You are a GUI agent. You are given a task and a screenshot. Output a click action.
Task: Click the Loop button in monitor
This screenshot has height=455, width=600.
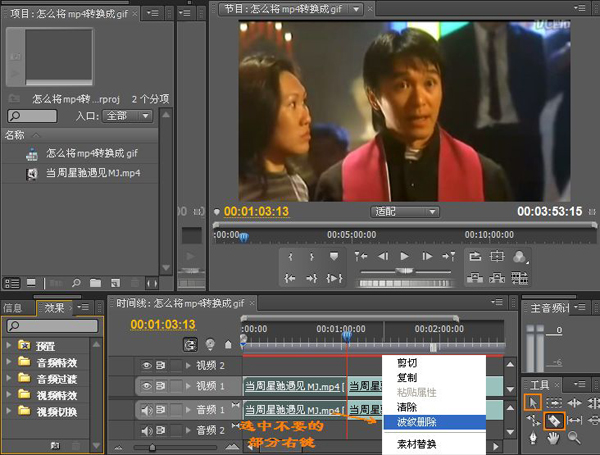[475, 256]
